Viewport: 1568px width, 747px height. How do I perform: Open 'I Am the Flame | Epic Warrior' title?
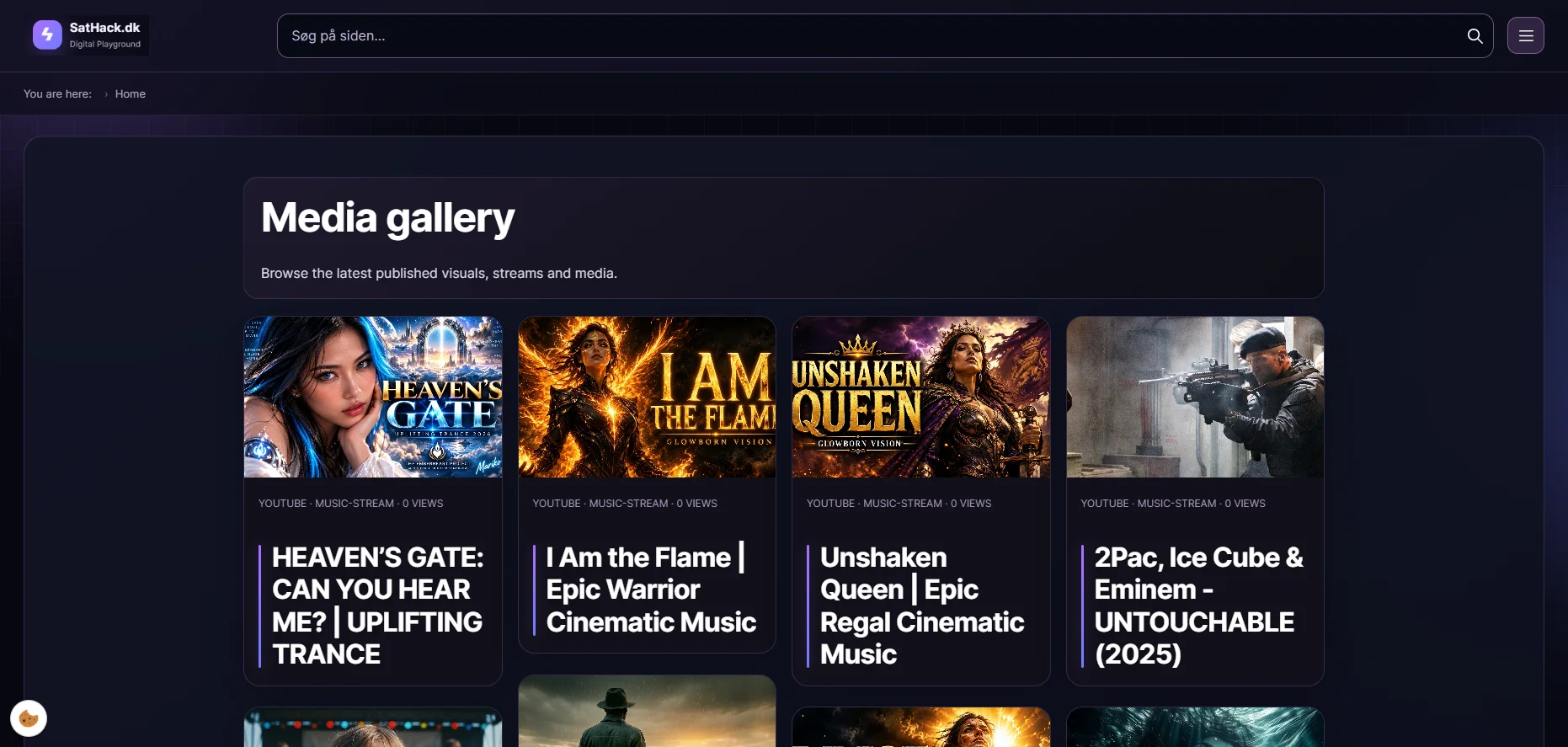tap(651, 590)
